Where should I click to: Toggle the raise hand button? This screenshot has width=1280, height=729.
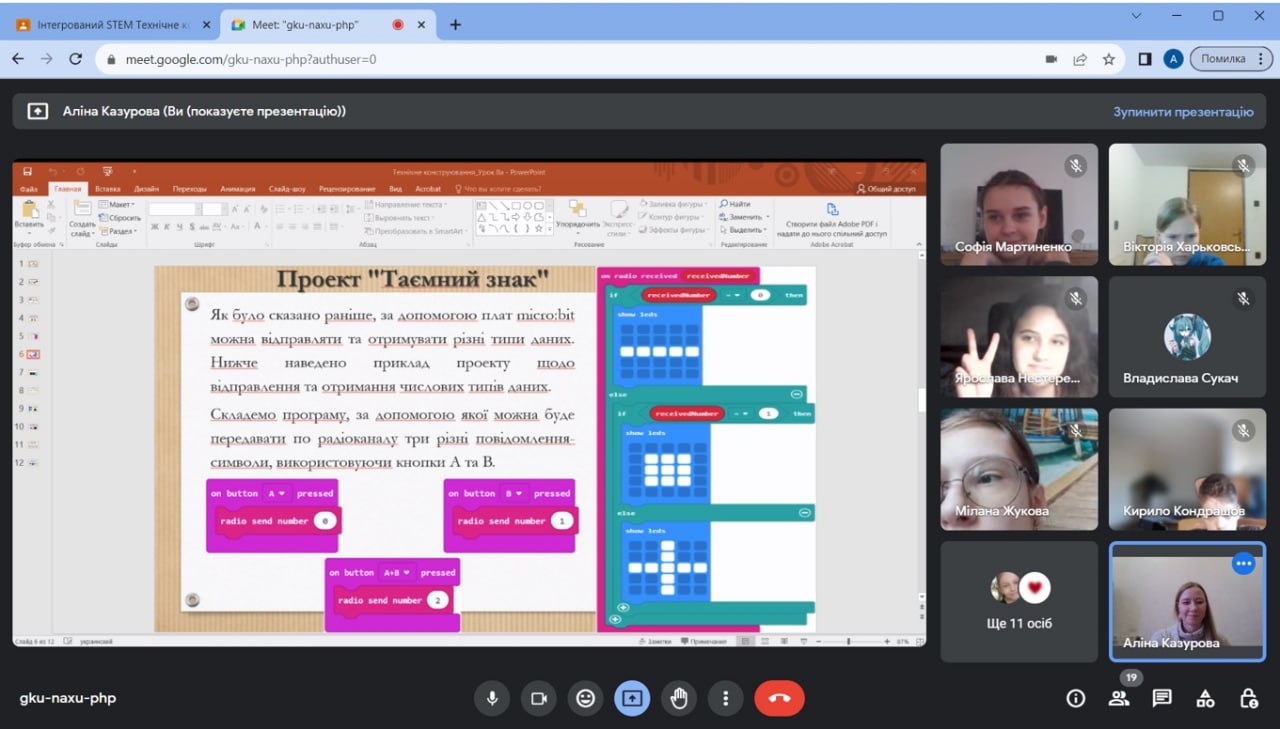pyautogui.click(x=679, y=698)
